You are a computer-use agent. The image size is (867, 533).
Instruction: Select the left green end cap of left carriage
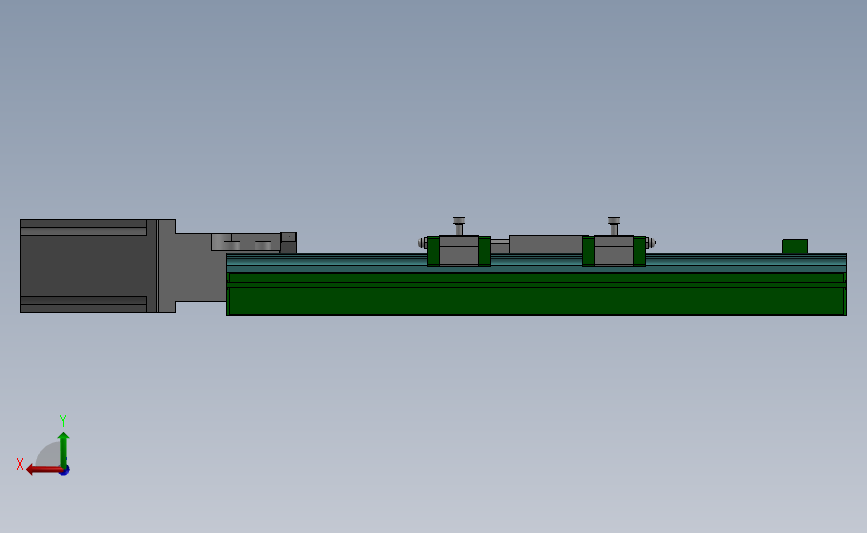(x=433, y=251)
